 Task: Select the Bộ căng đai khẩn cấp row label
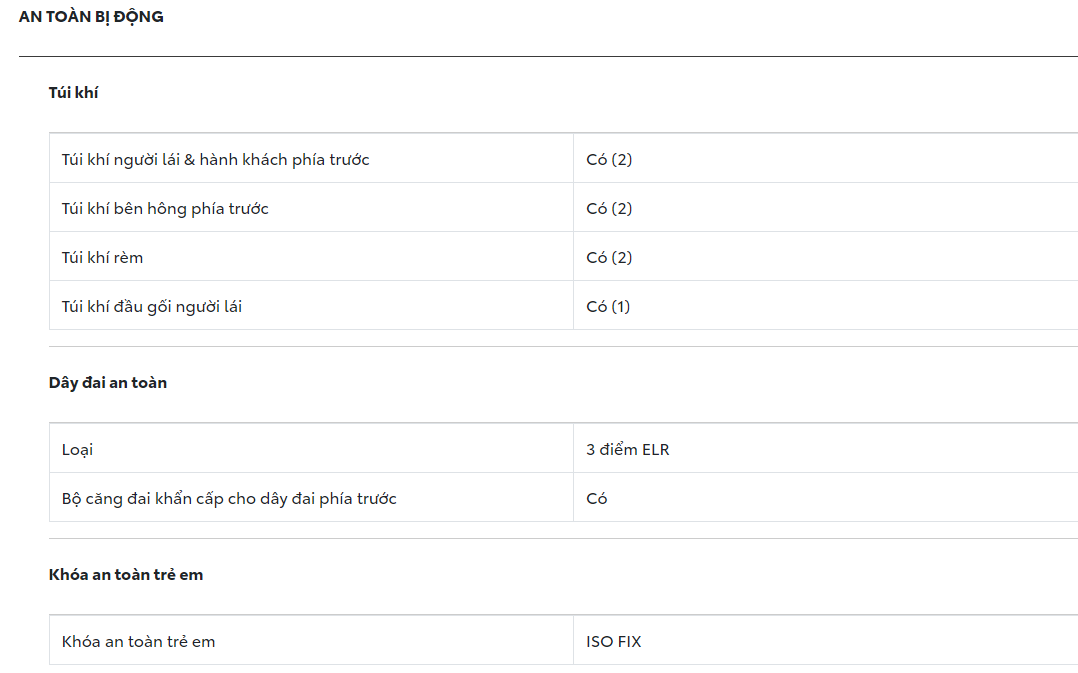point(229,499)
